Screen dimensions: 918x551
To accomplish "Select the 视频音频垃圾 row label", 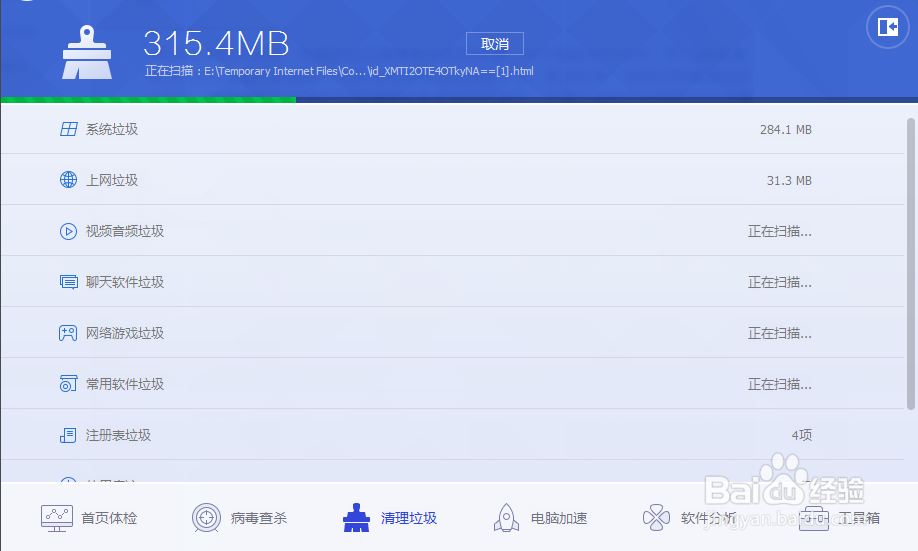I will 125,231.
